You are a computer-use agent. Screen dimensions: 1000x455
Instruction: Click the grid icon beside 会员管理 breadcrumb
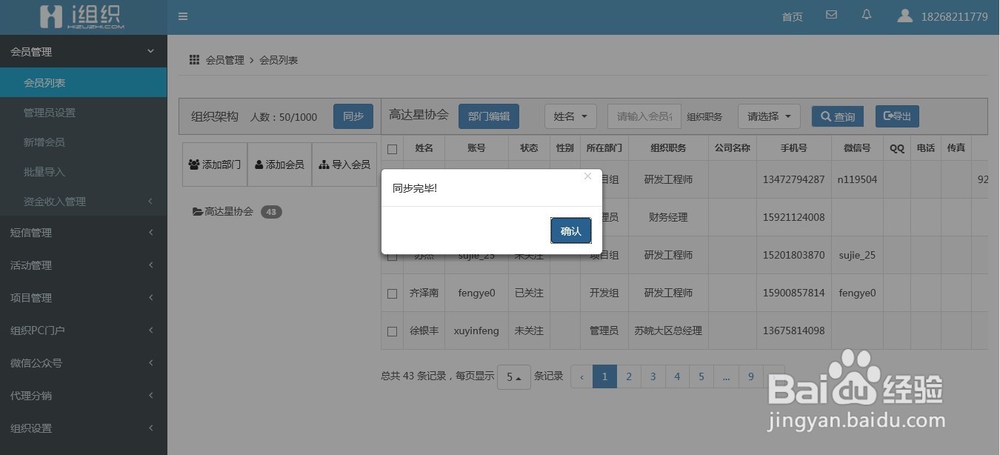pos(195,60)
